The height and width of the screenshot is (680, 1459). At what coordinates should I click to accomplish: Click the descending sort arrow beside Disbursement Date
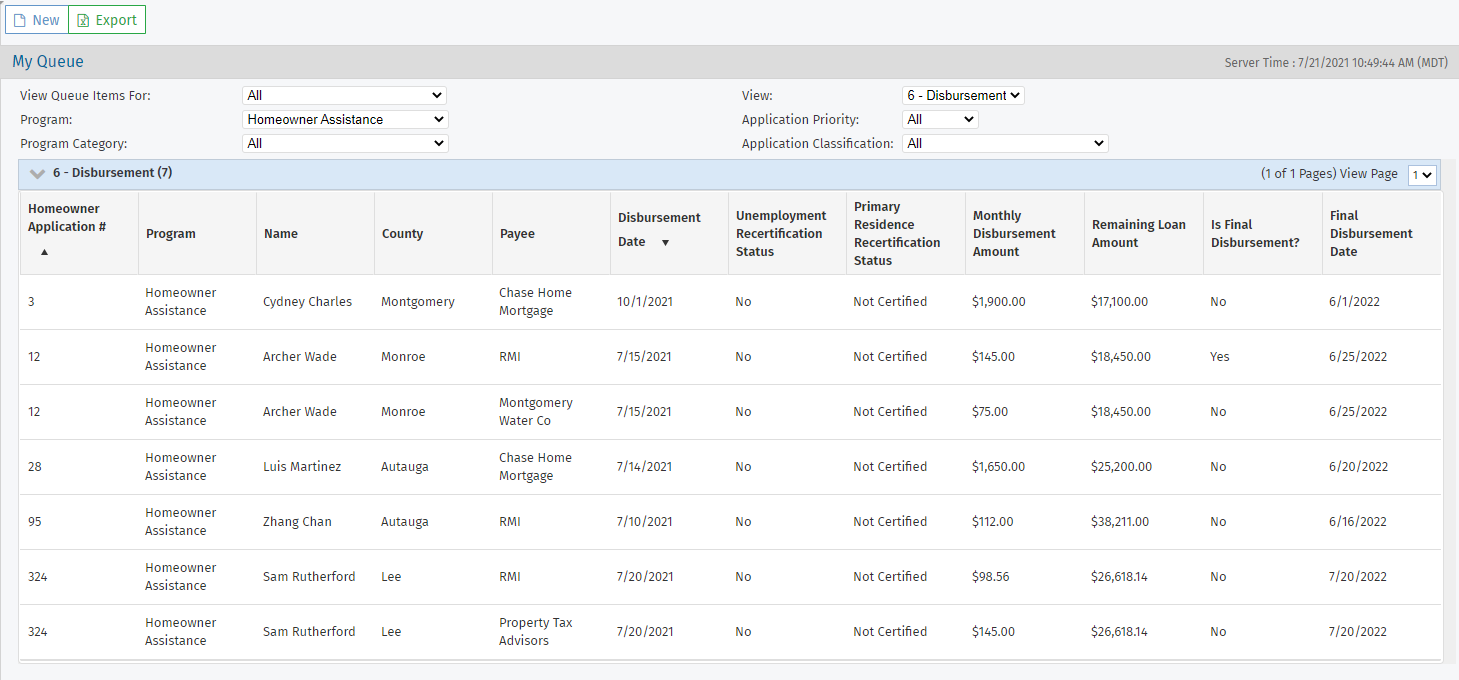[x=665, y=243]
